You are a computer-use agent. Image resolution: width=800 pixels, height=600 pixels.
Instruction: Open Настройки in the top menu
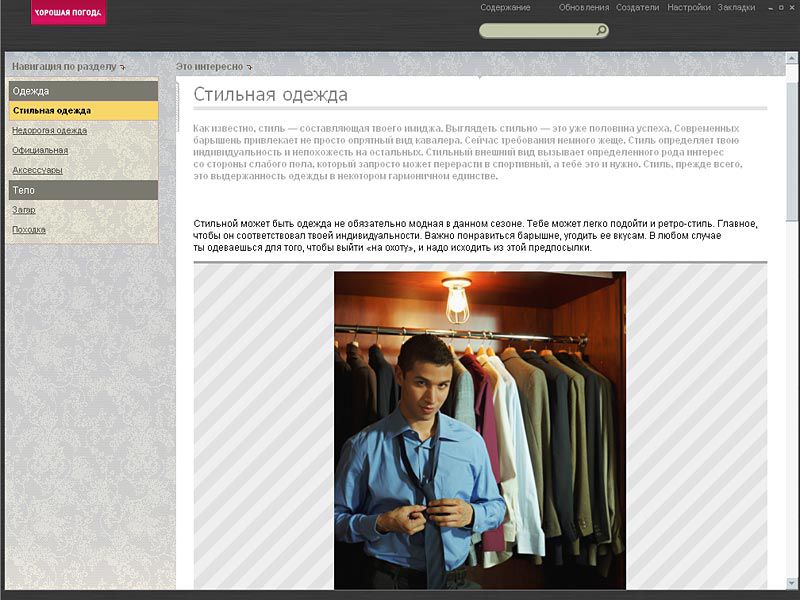pyautogui.click(x=688, y=8)
